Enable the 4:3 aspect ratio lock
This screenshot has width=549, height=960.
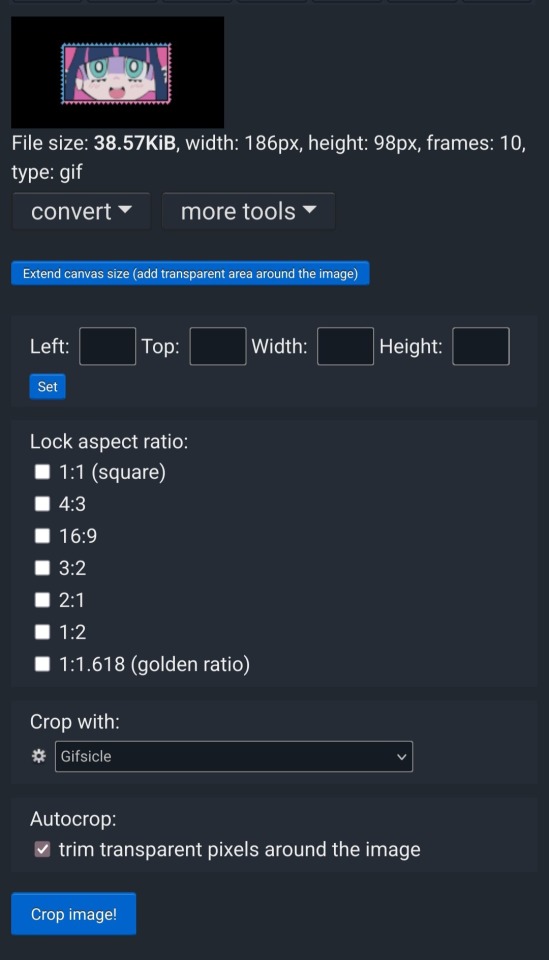point(42,504)
